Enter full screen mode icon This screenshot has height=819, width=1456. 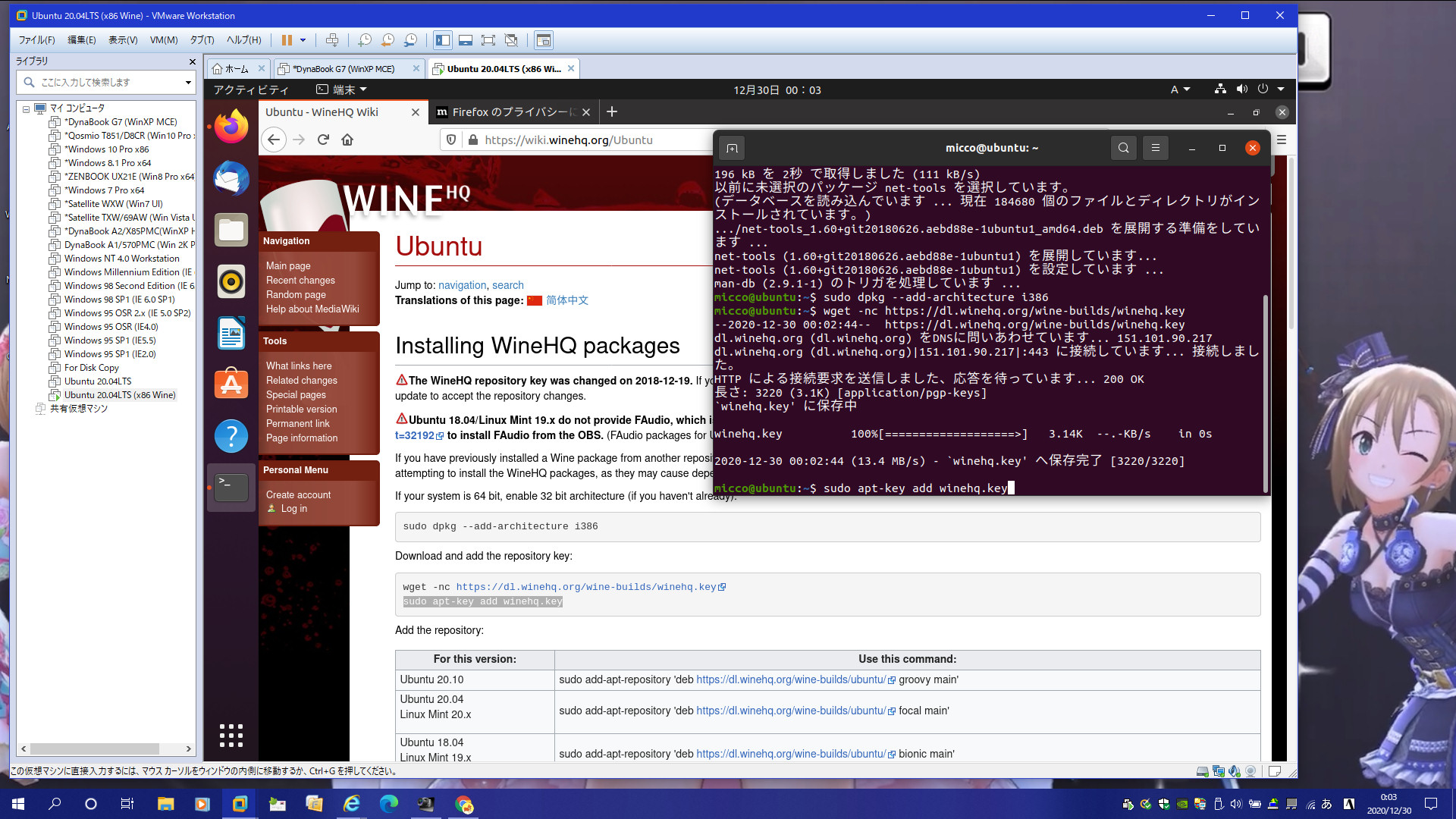tap(488, 40)
